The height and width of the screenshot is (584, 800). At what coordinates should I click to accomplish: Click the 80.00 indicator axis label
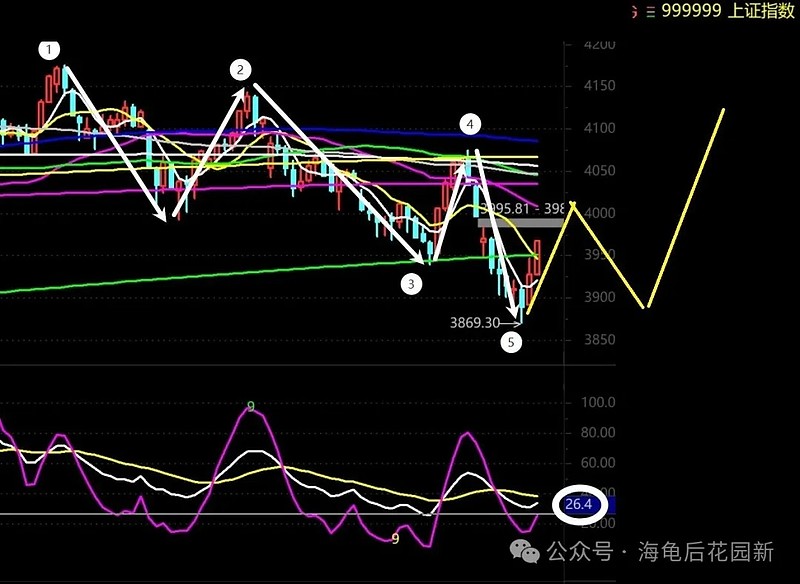pos(598,433)
